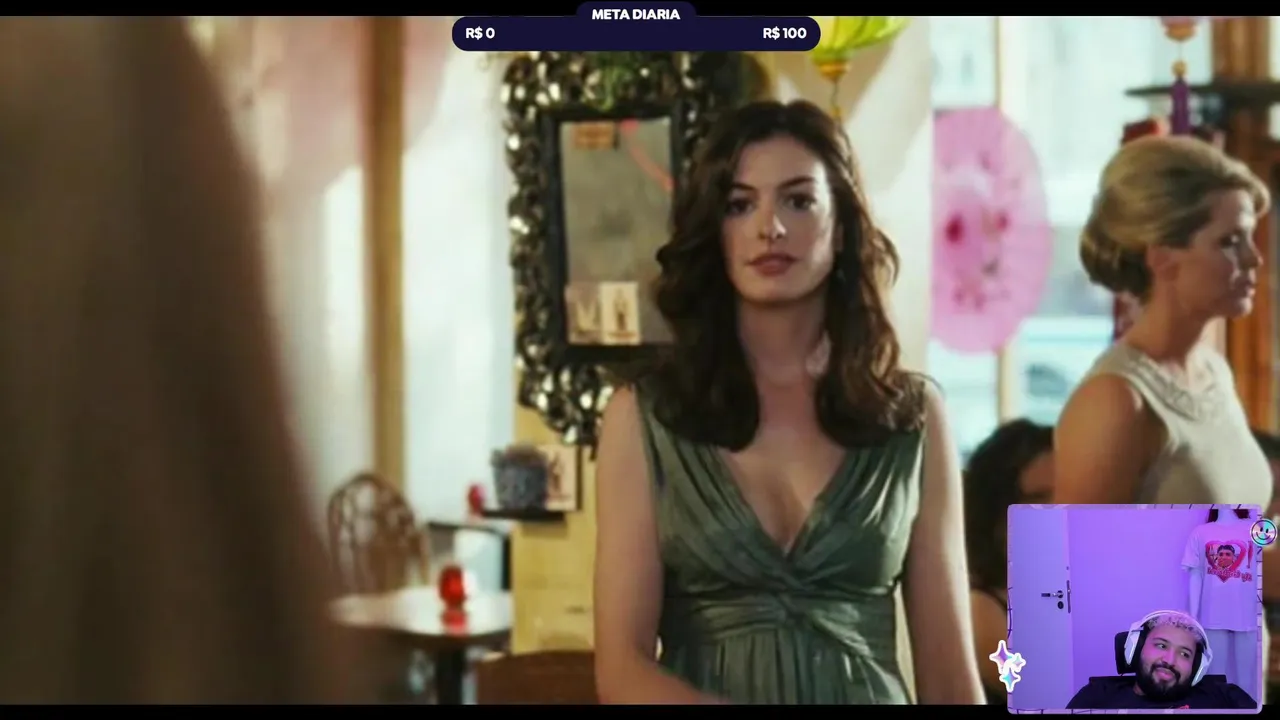This screenshot has width=1280, height=720.
Task: Click the META DIARIA title label
Action: 636,14
